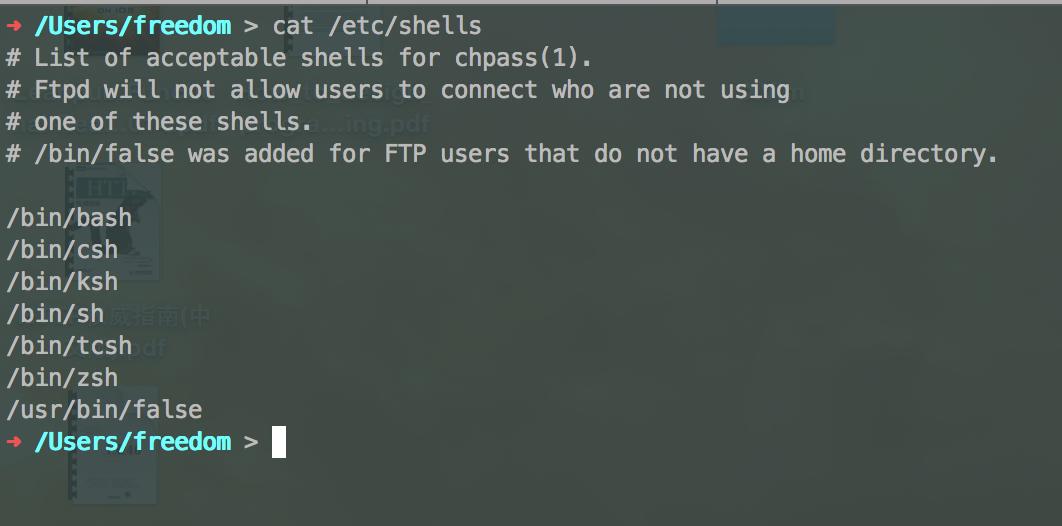Click the > symbol on the empty prompt
1062x526 pixels.
point(251,442)
